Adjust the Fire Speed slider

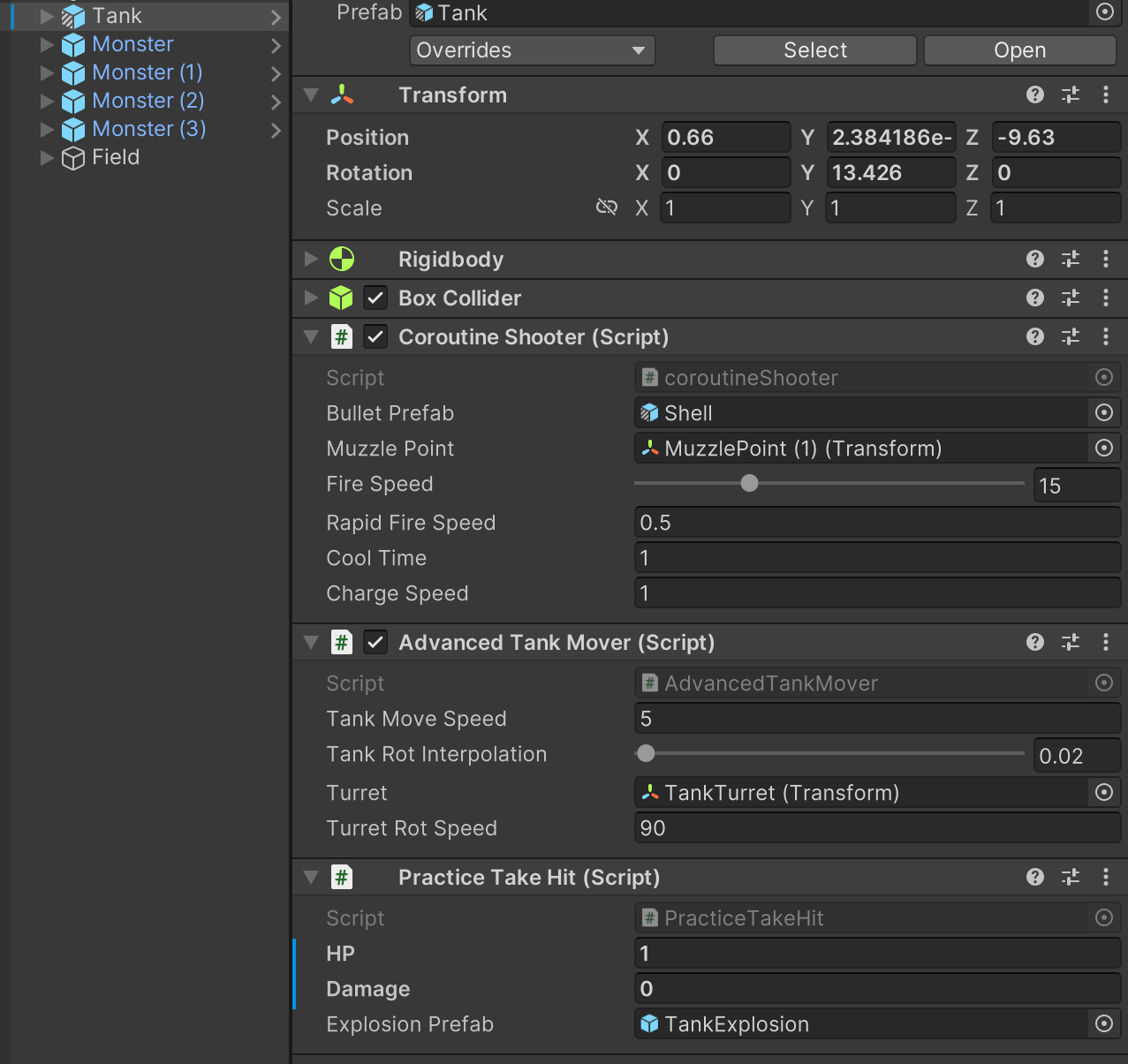pos(829,483)
